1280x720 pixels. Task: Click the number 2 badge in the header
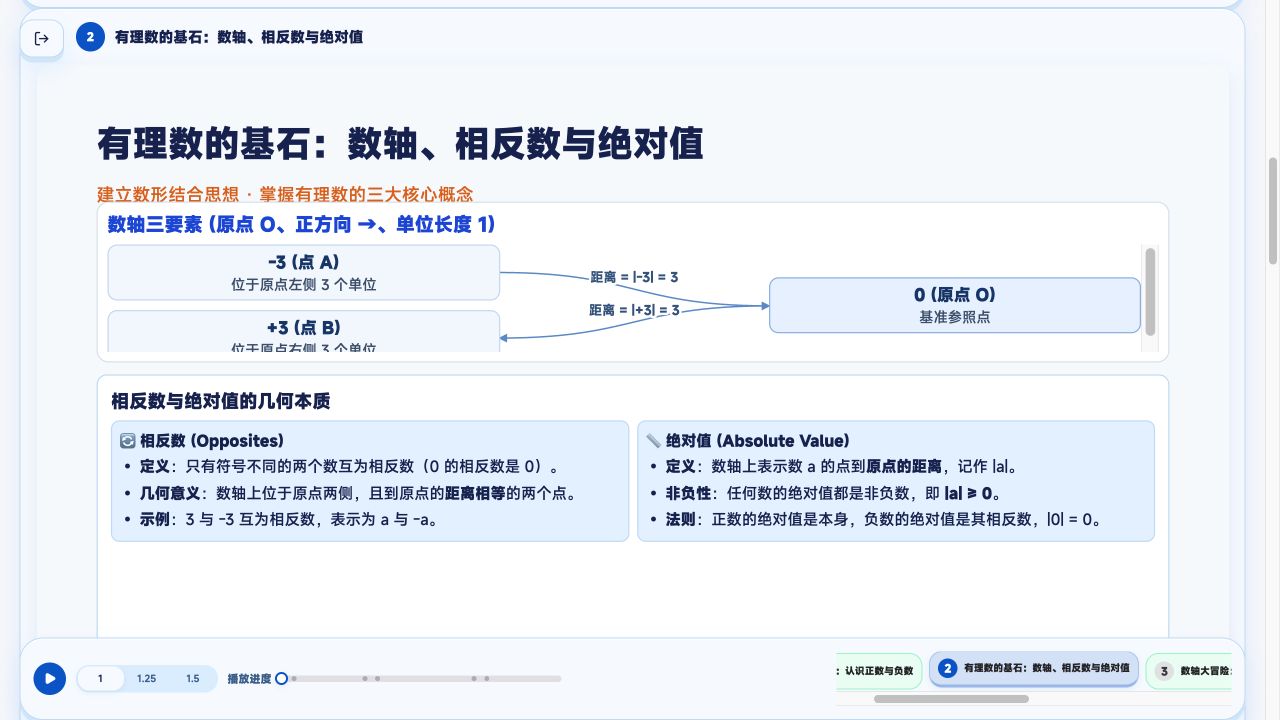pyautogui.click(x=90, y=37)
